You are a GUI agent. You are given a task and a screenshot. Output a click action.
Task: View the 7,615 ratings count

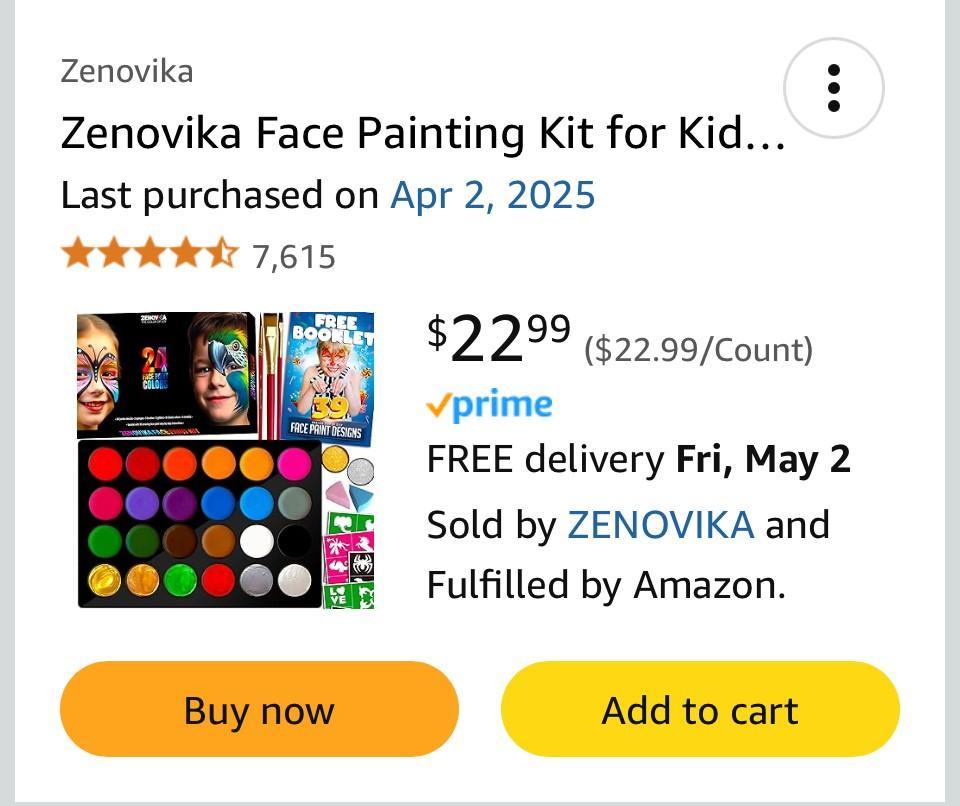[293, 257]
